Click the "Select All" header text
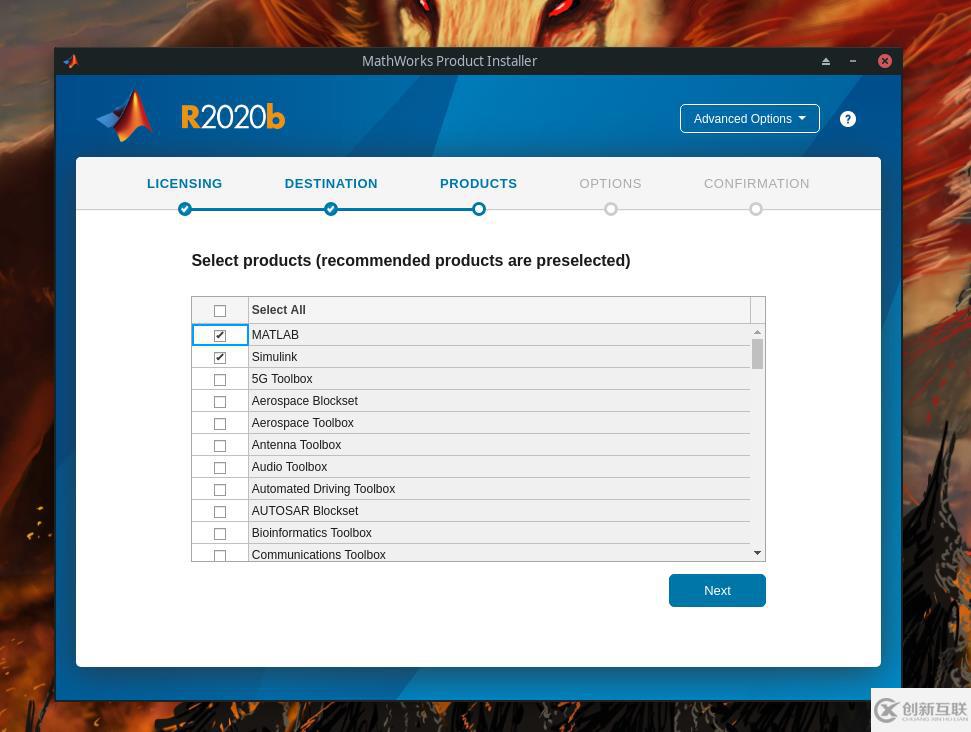Screen dimensions: 971x732 click(278, 310)
